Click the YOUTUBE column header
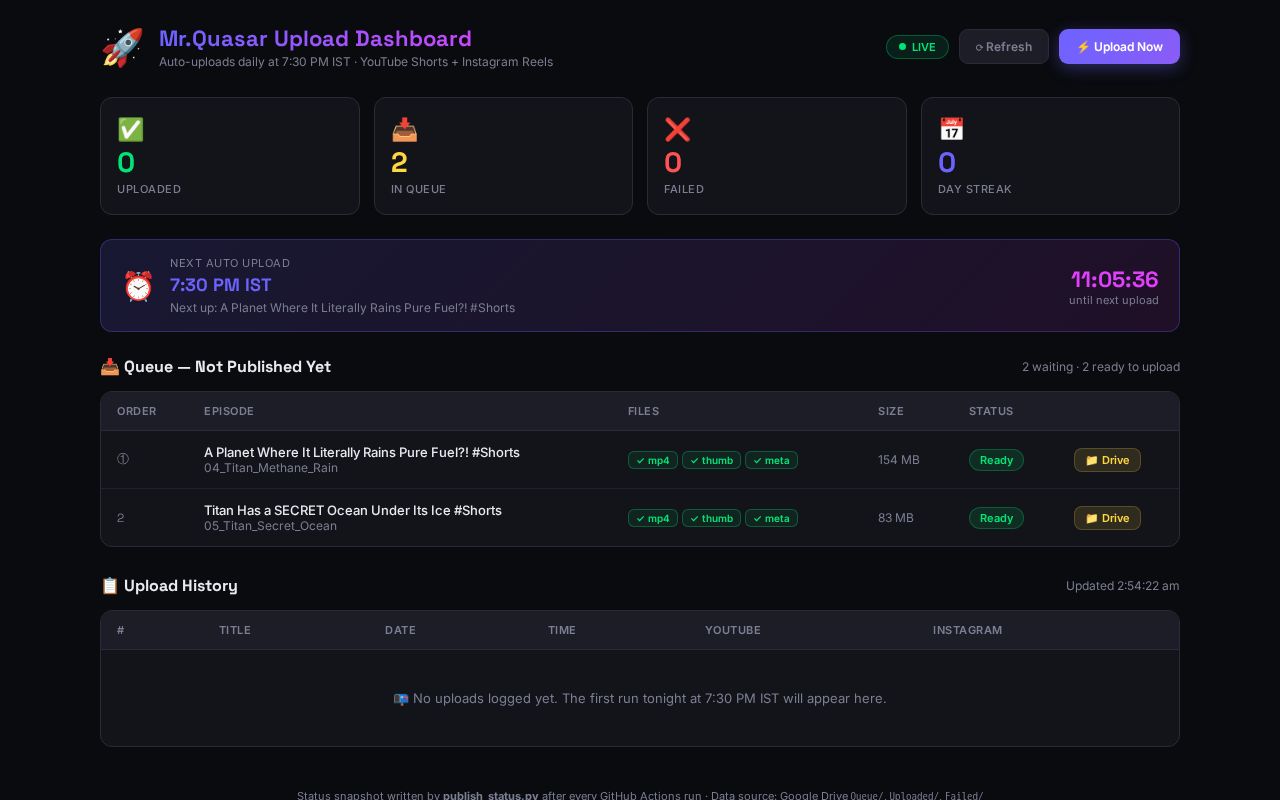The width and height of the screenshot is (1280, 800). 733,630
